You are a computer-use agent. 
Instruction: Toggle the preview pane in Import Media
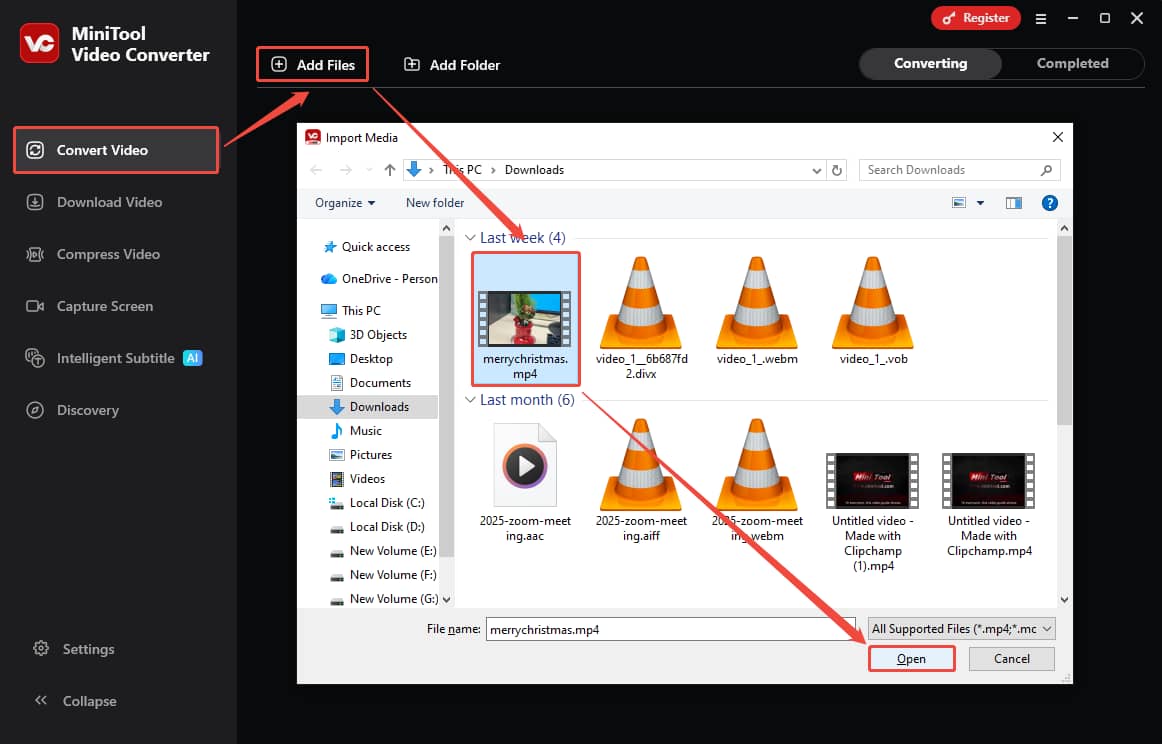pyautogui.click(x=1013, y=202)
